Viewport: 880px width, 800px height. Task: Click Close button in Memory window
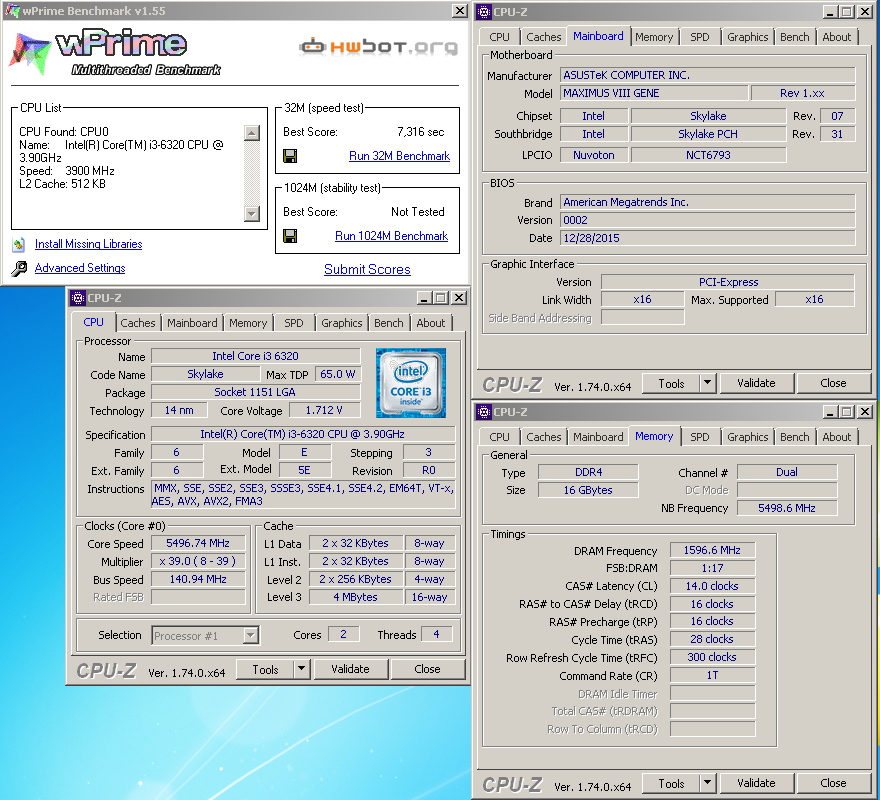pos(833,783)
